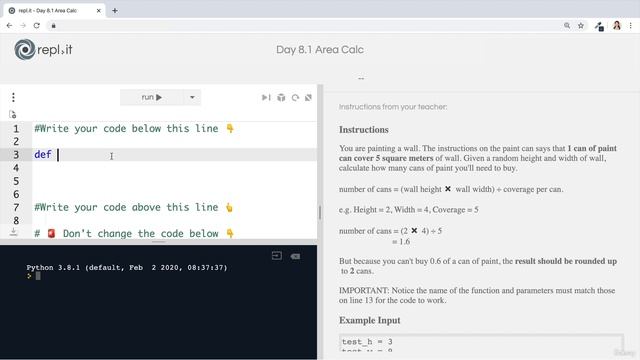This screenshot has width=640, height=360.
Task: Click line number 1 in the gutter
Action: (x=16, y=129)
